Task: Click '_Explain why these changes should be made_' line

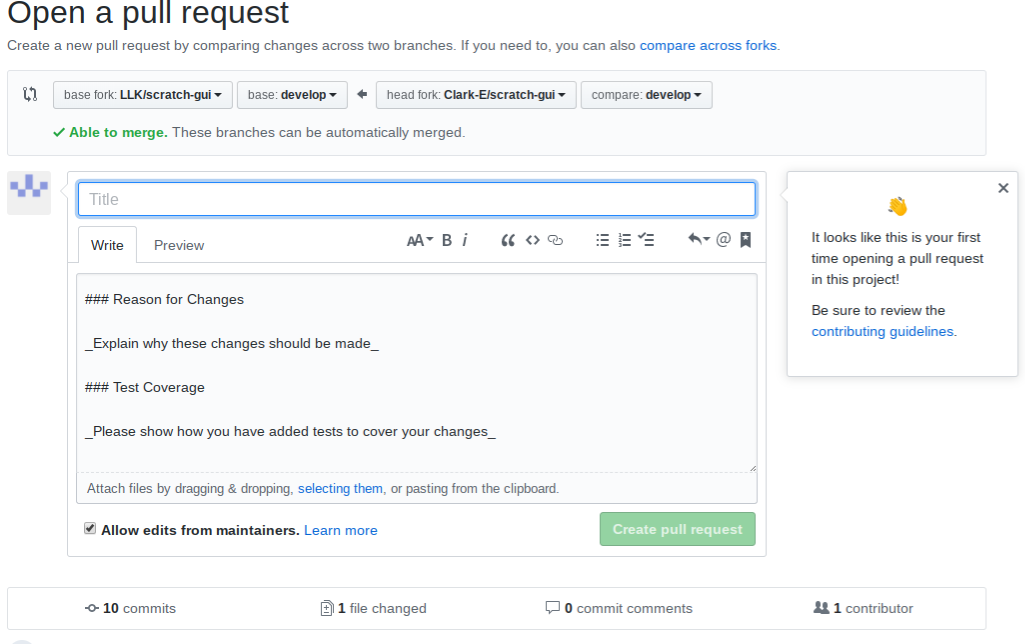Action: [x=232, y=344]
